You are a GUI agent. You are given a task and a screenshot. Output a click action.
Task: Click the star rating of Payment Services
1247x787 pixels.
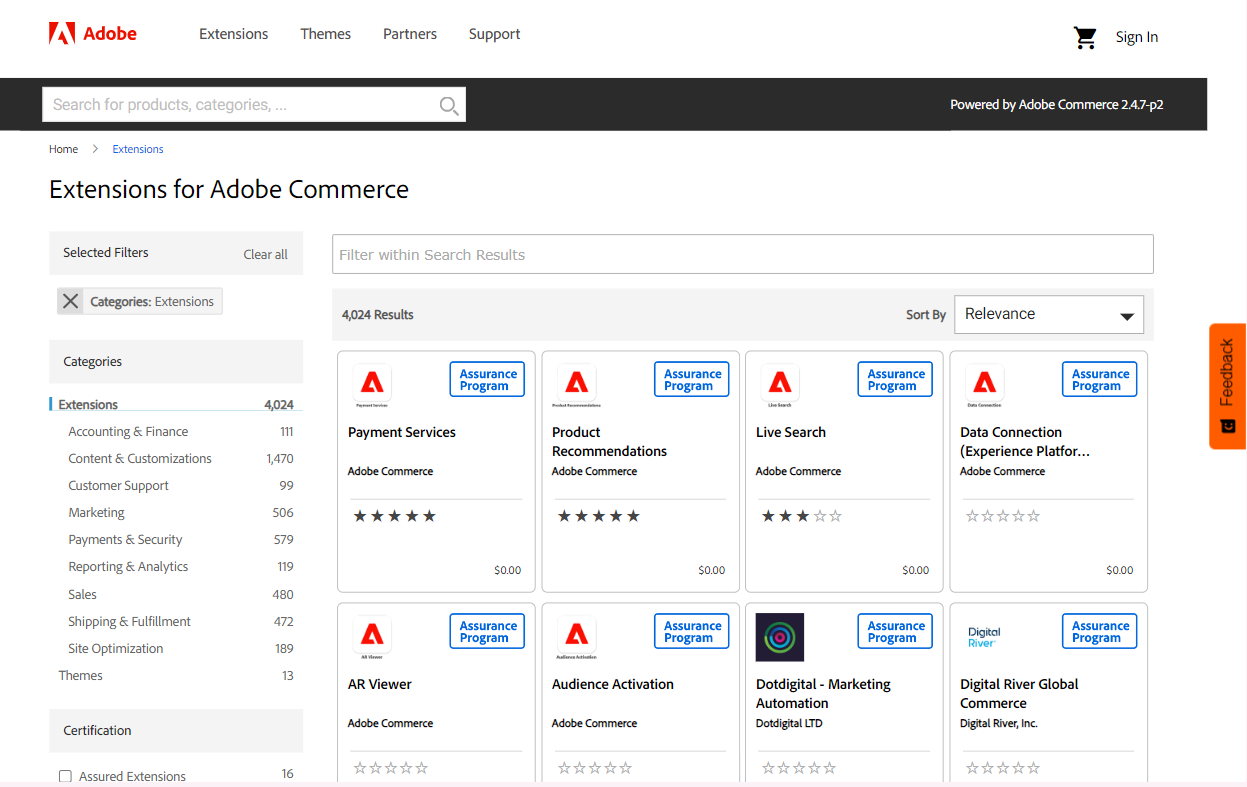click(394, 516)
